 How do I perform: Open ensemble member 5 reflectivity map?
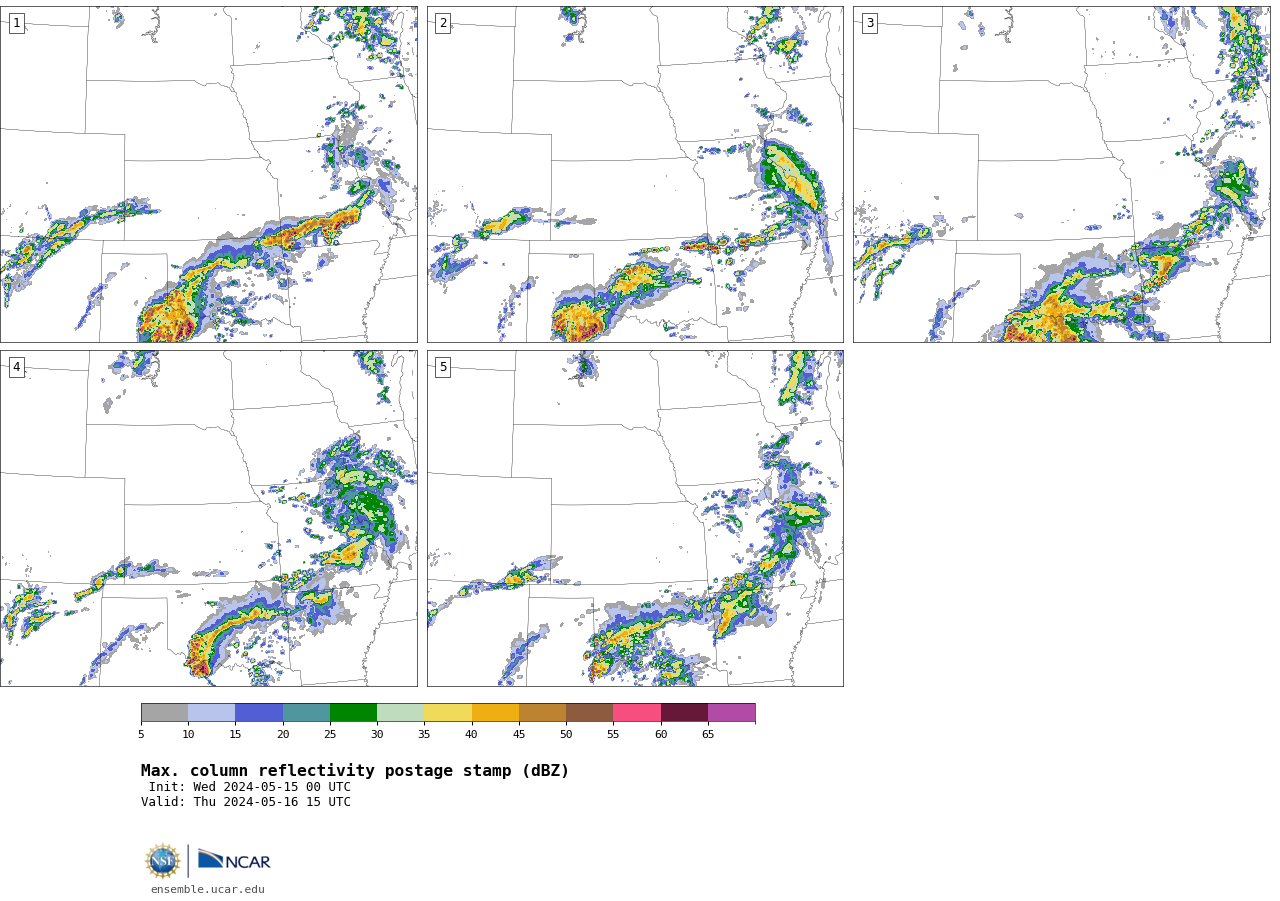pyautogui.click(x=635, y=518)
